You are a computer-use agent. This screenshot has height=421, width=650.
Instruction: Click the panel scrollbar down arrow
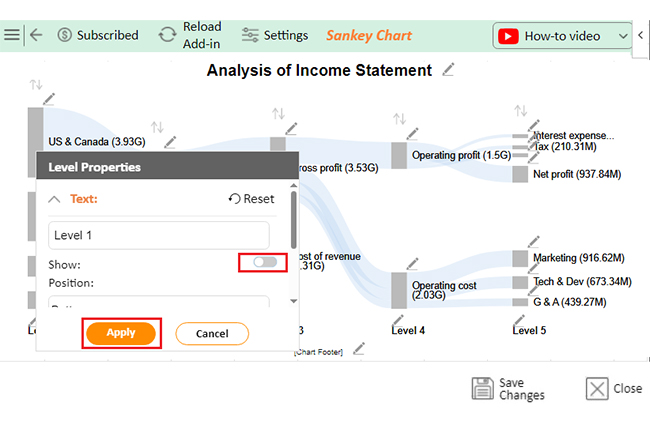point(293,301)
